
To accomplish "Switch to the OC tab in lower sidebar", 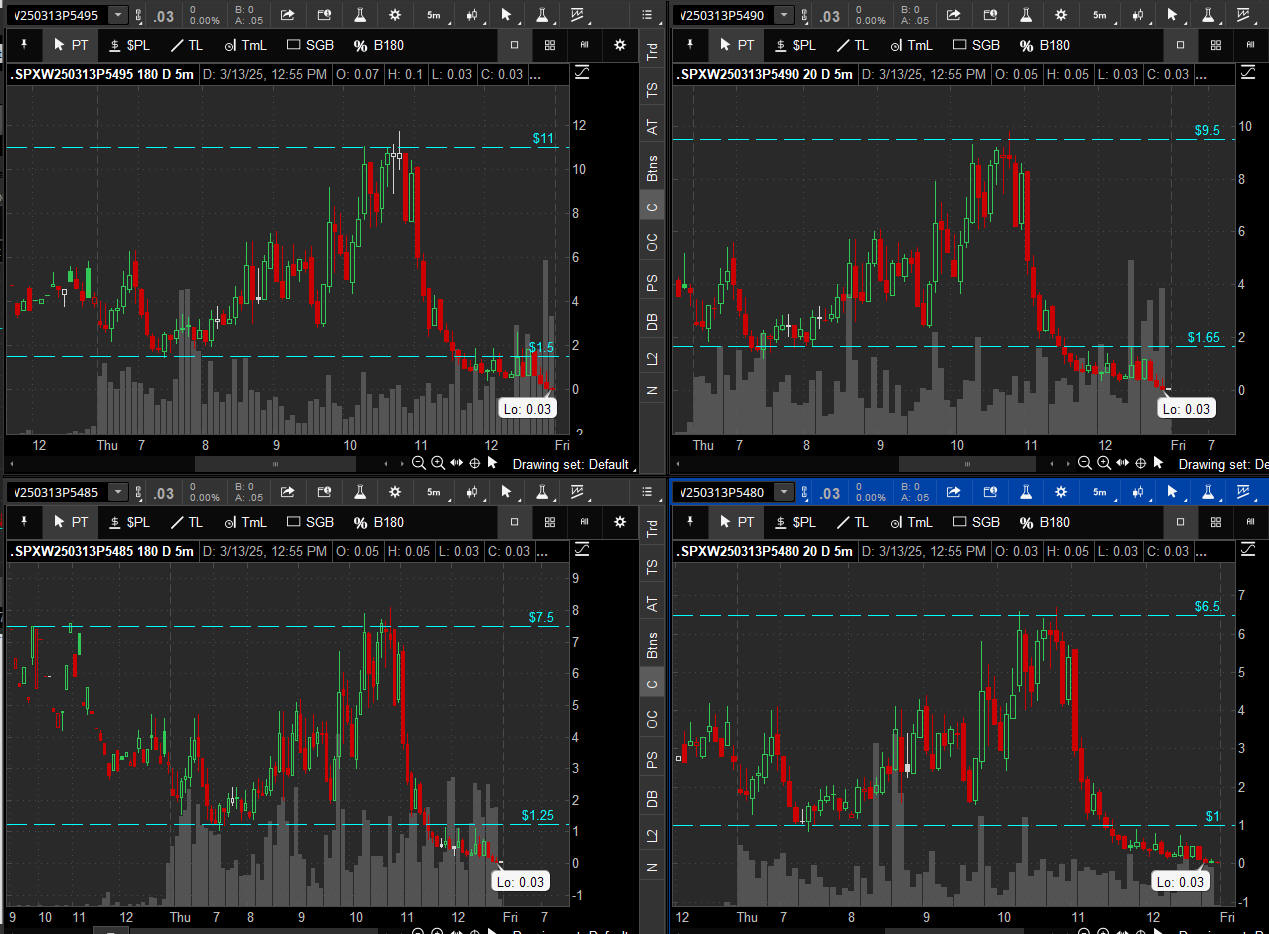I will coord(652,720).
